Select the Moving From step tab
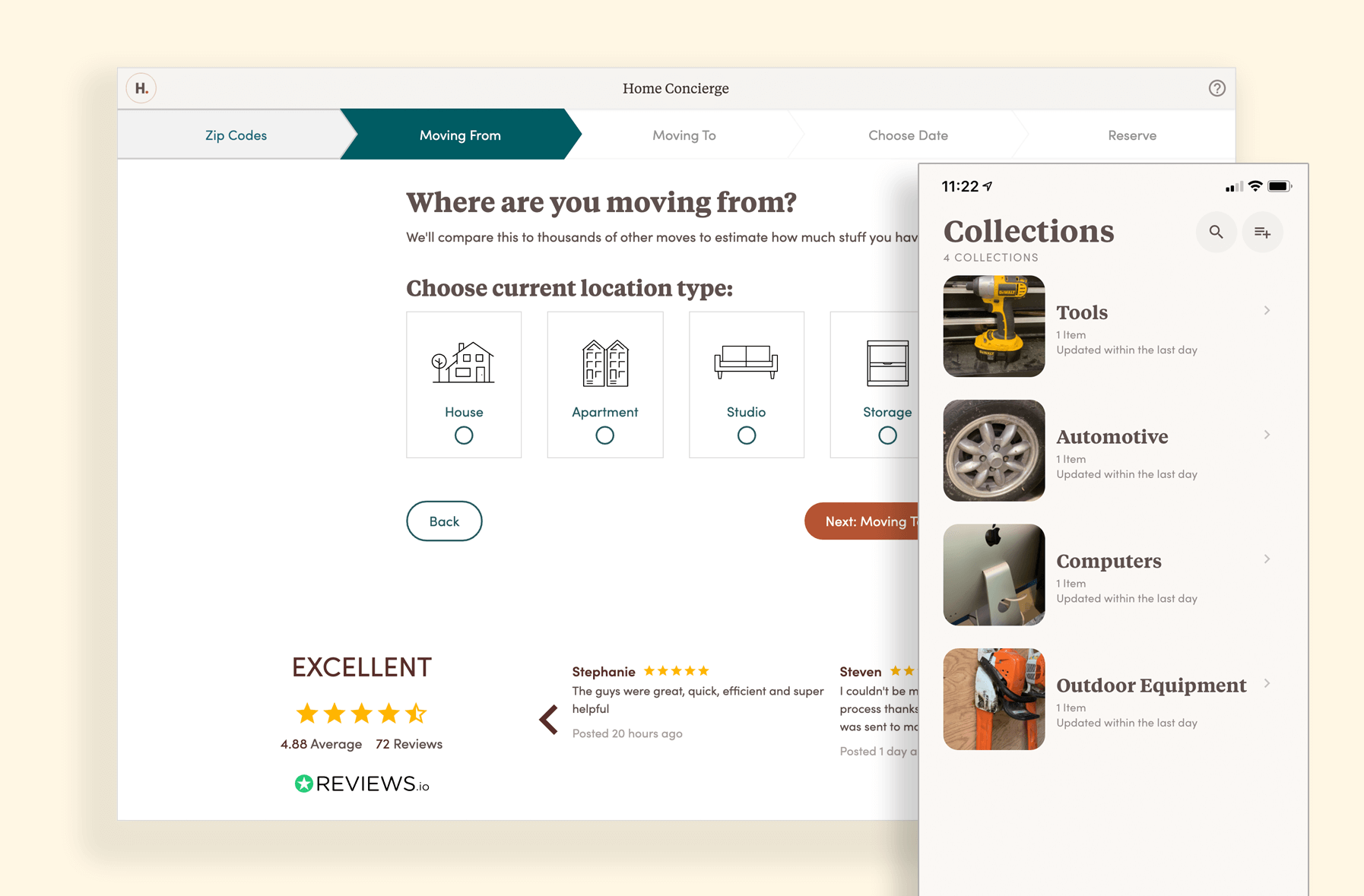This screenshot has width=1364, height=896. point(460,135)
